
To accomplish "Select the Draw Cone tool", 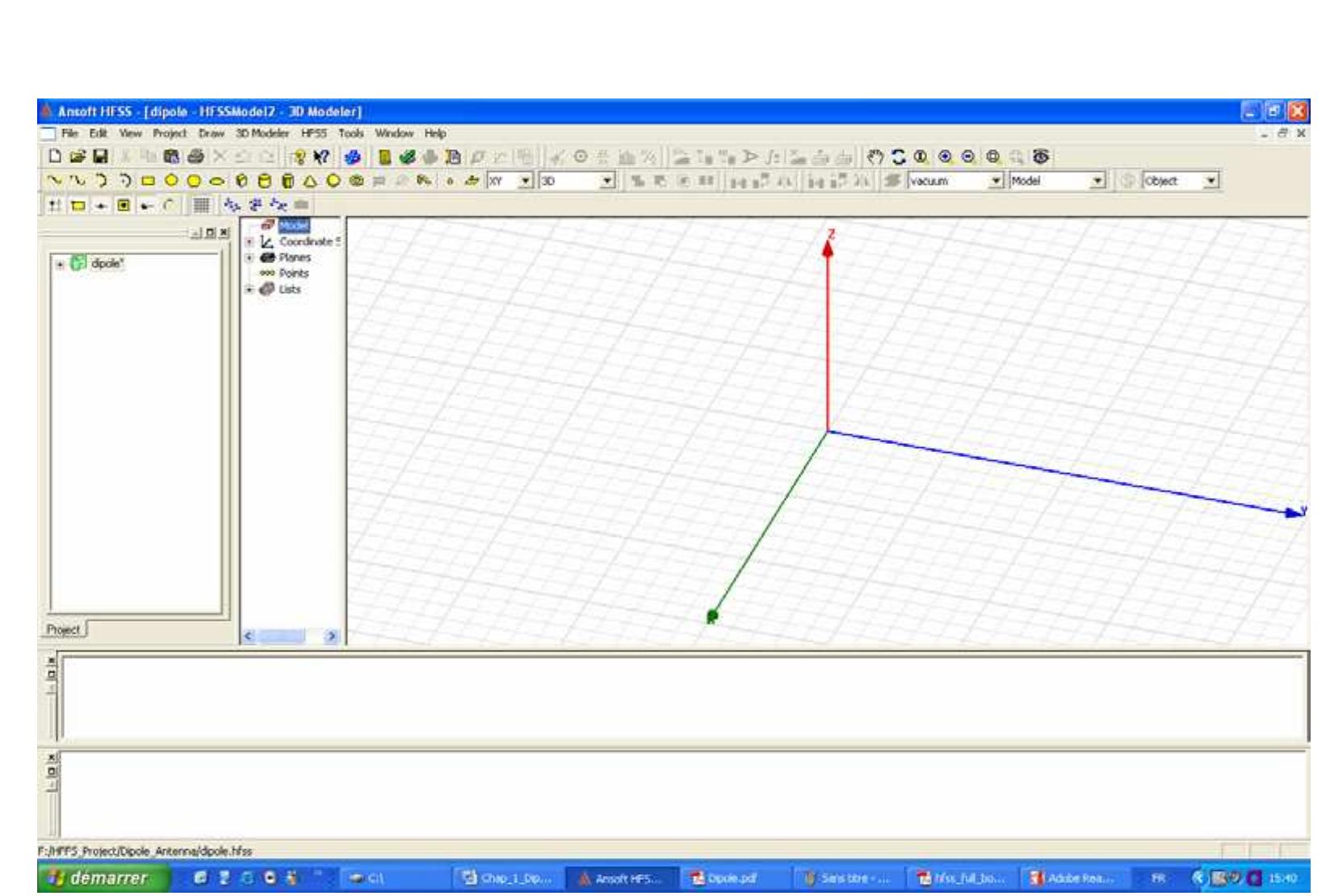I will (311, 181).
